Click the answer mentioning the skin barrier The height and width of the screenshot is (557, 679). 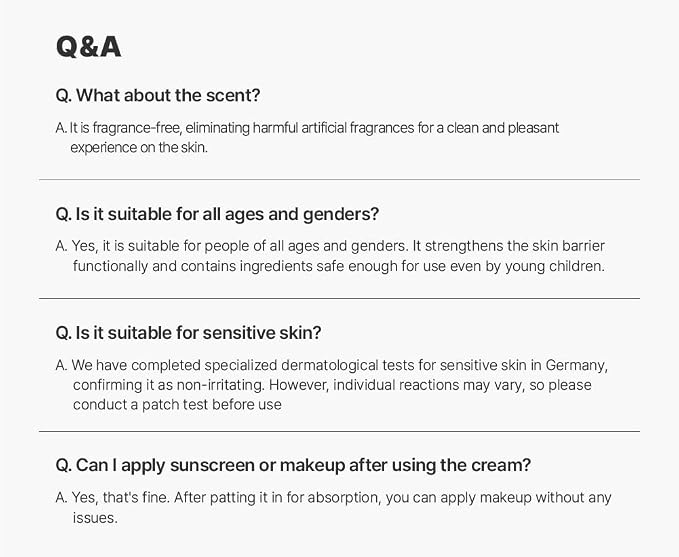point(330,256)
